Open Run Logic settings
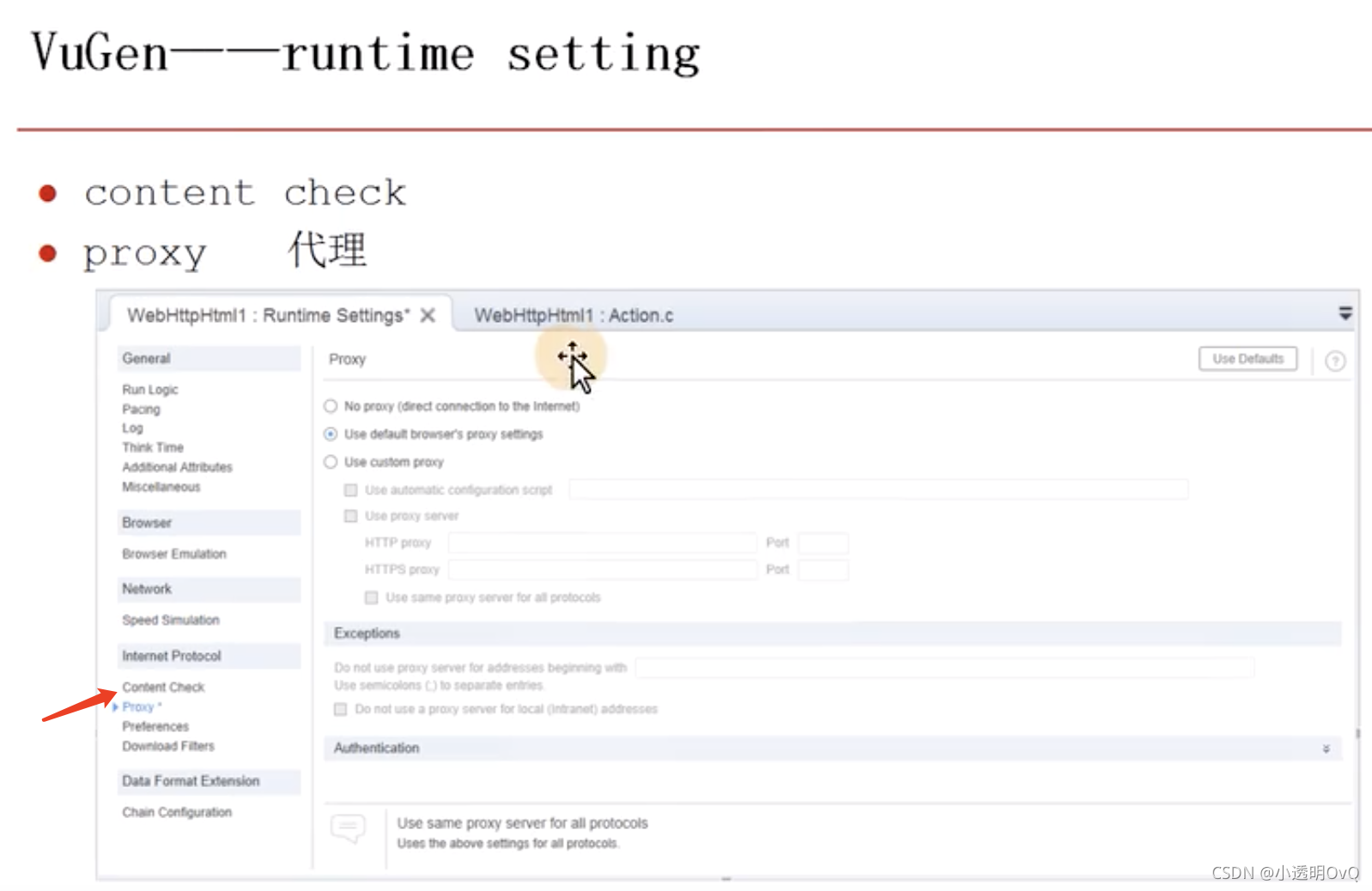 pos(150,390)
